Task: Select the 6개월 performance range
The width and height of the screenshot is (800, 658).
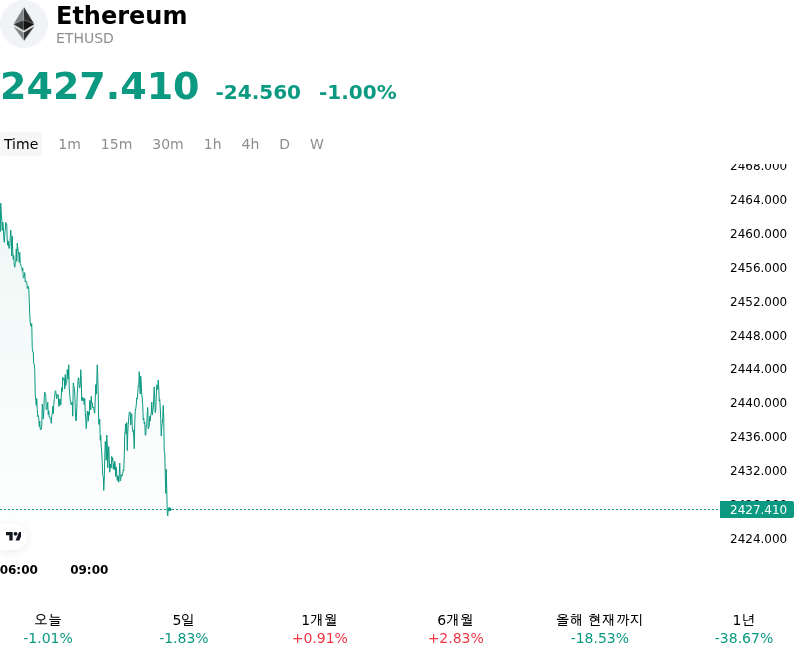Action: coord(456,629)
